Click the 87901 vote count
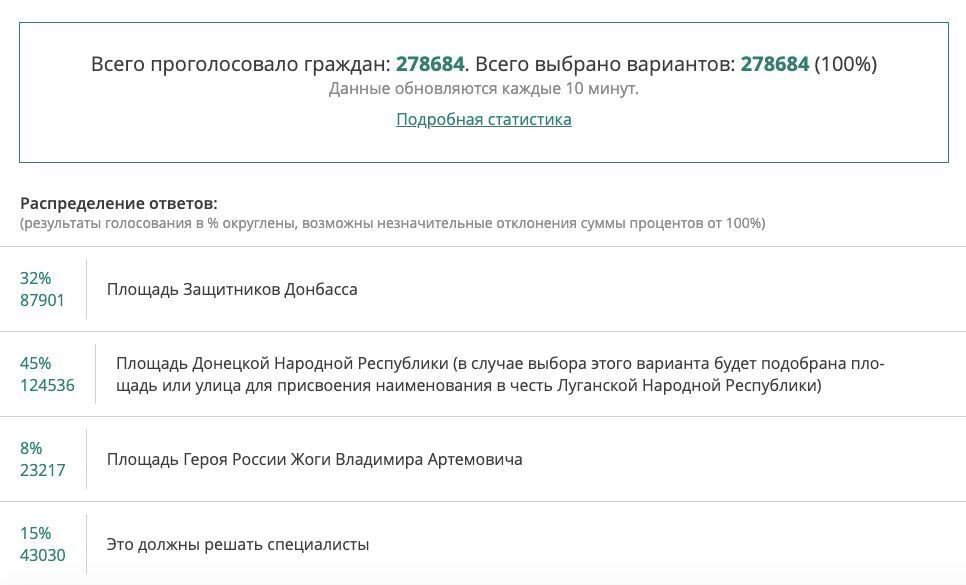 tap(42, 300)
